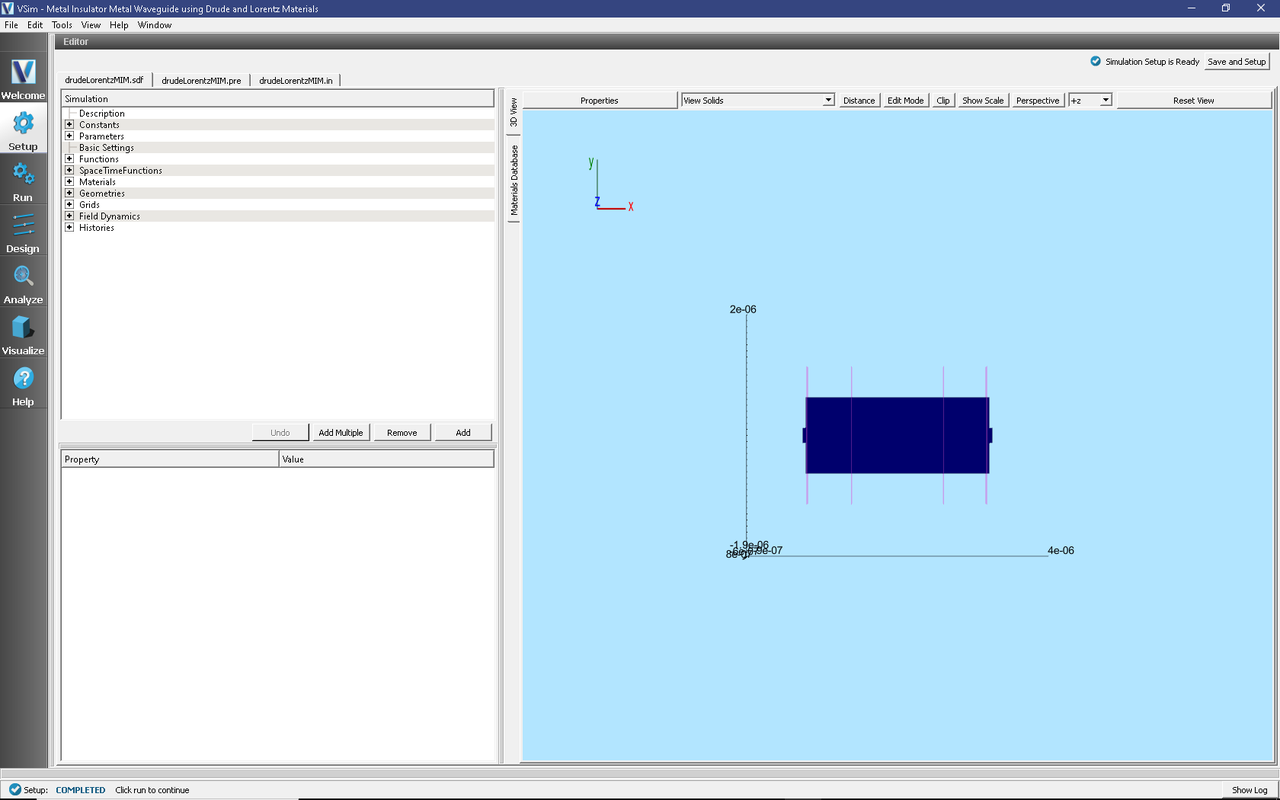Image resolution: width=1280 pixels, height=800 pixels.
Task: Select the Materials Database side tab
Action: pos(514,180)
